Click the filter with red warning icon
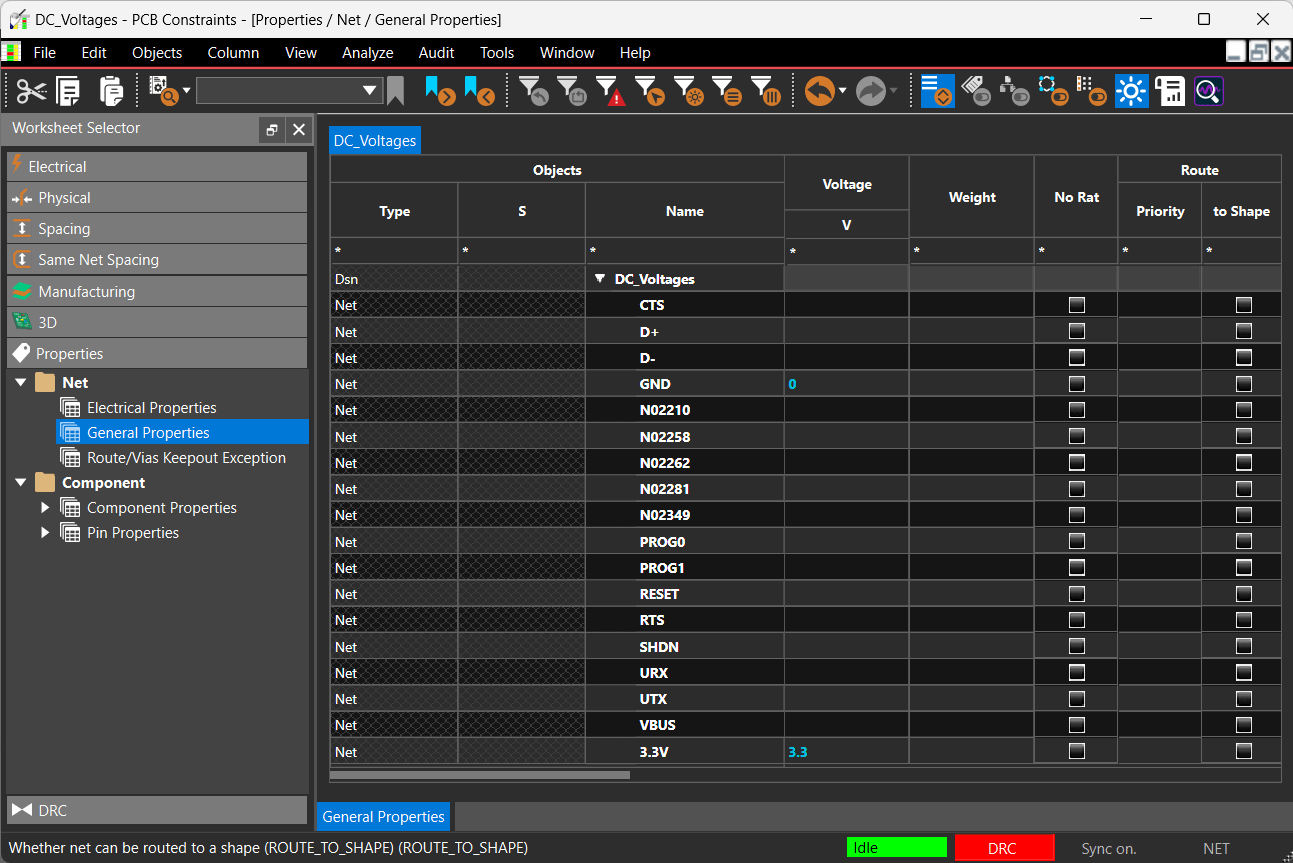This screenshot has height=863, width=1293. coord(610,92)
